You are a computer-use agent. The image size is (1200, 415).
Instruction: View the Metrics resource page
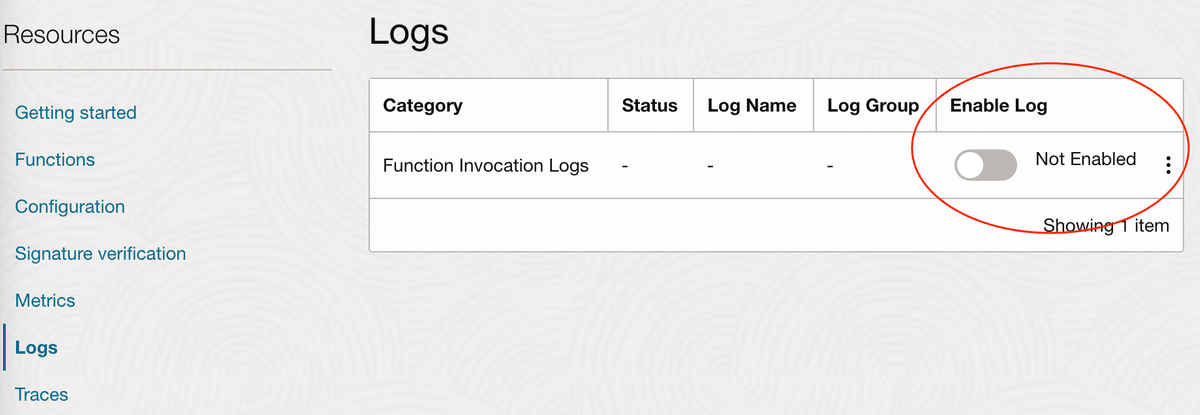[x=45, y=301]
